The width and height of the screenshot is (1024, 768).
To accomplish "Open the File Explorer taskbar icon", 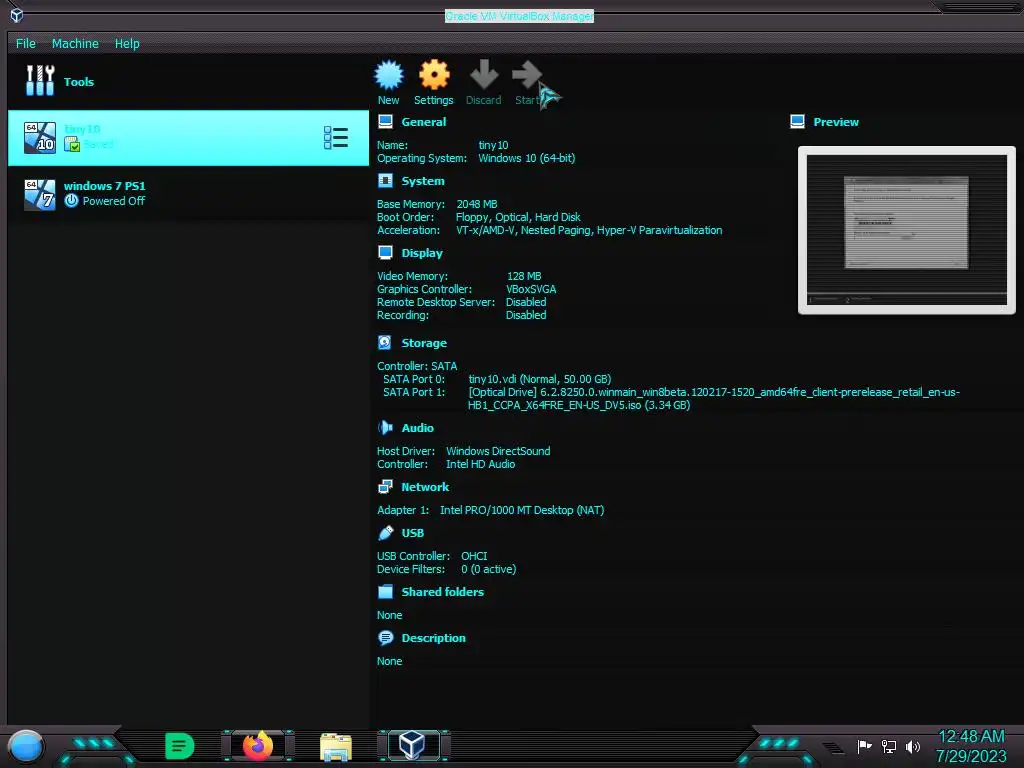I will click(x=336, y=746).
